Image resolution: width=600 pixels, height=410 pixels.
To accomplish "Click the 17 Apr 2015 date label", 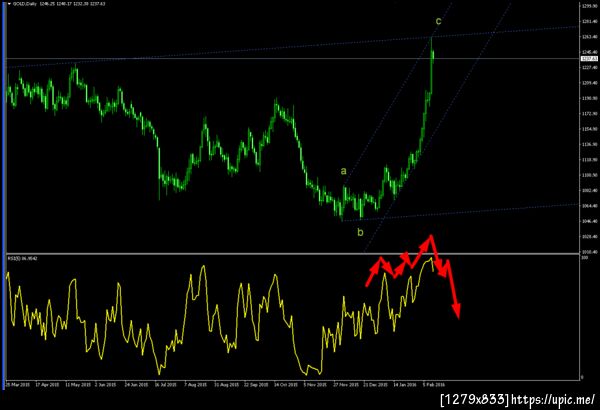I will [47, 384].
